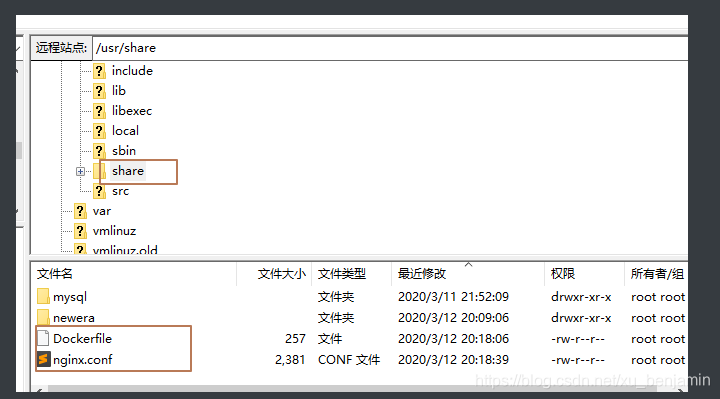
Task: Select the local folder in tree
Action: point(125,131)
